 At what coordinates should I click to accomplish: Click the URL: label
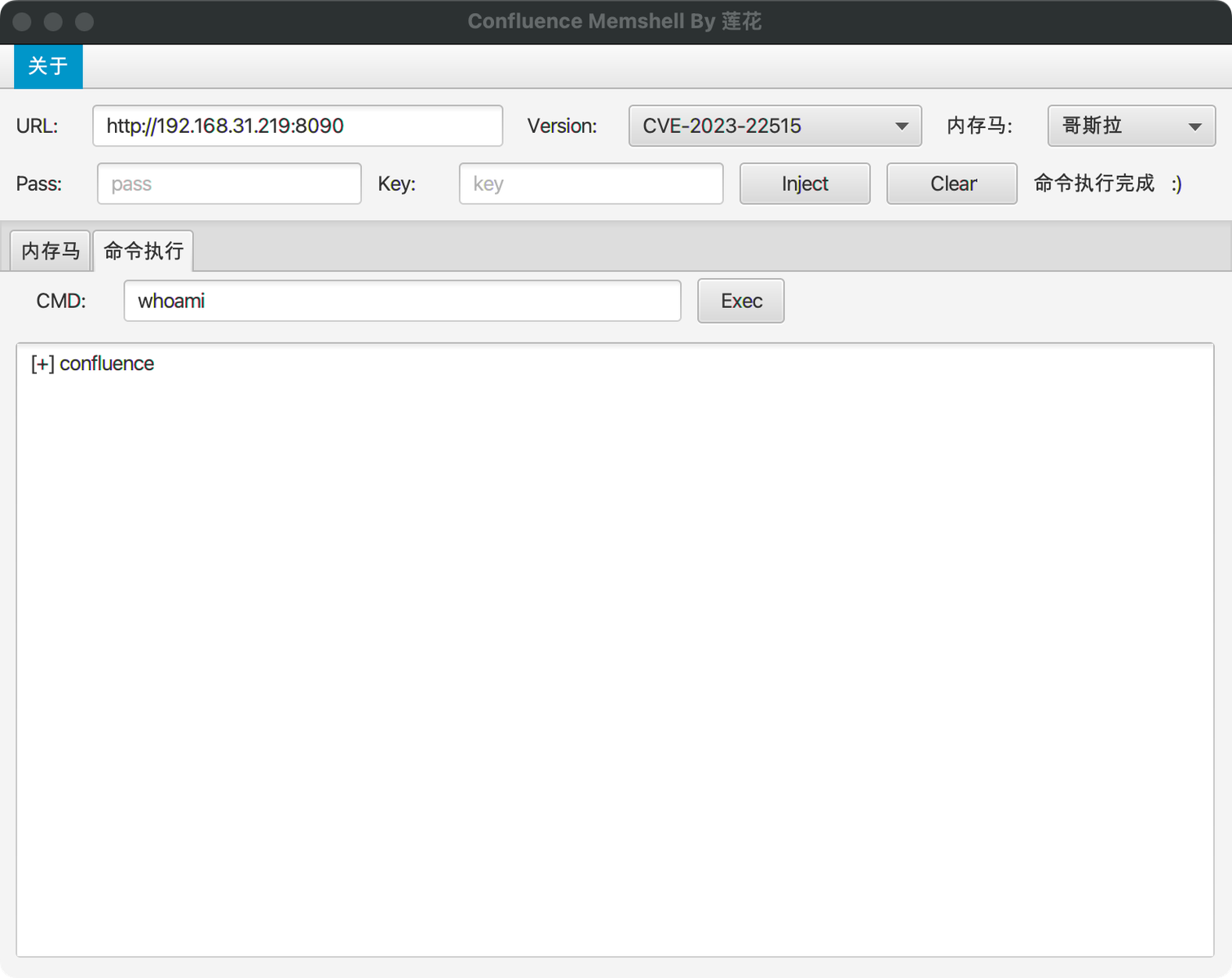click(37, 126)
